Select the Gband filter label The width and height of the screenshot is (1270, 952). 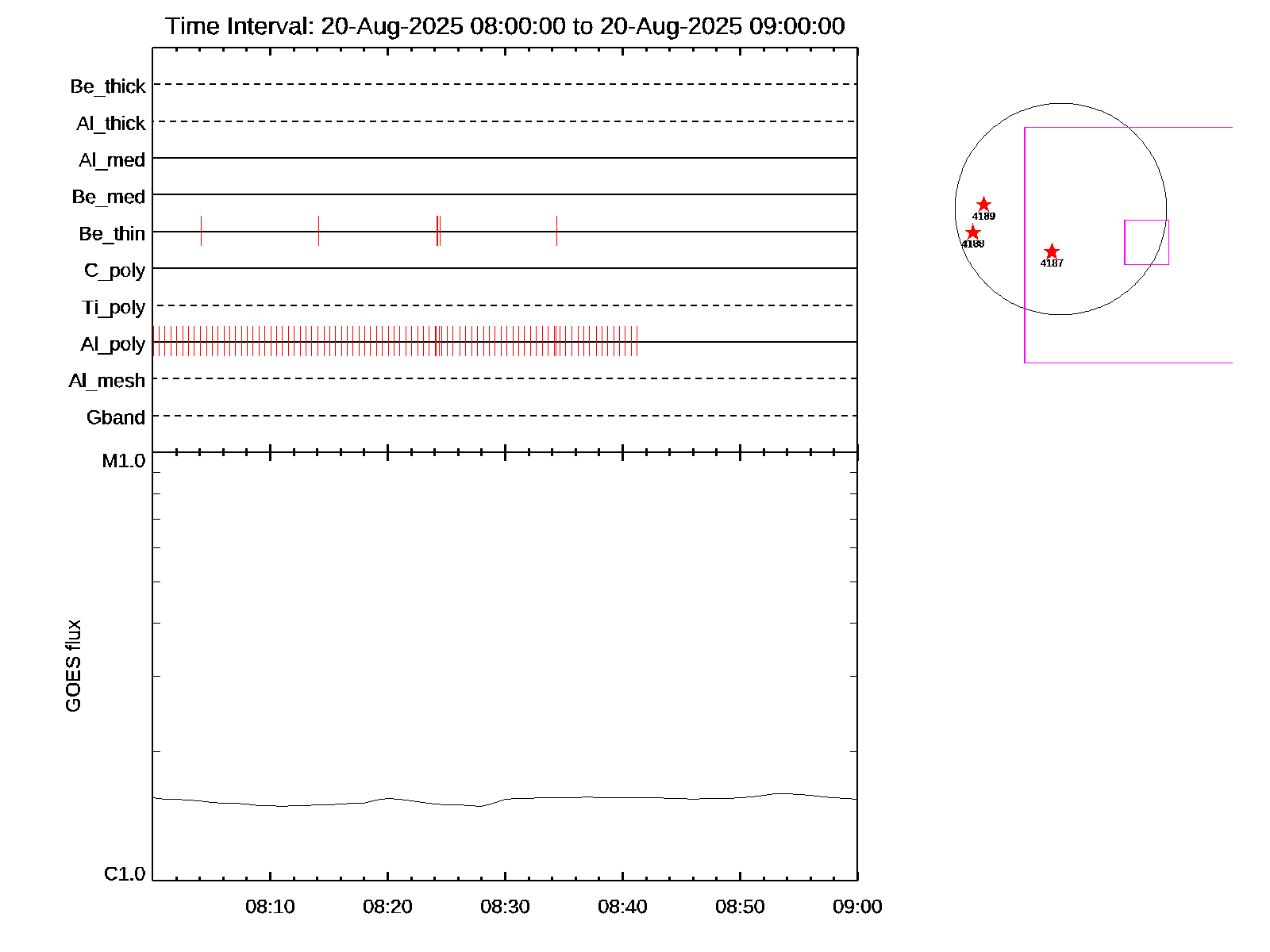tap(116, 418)
